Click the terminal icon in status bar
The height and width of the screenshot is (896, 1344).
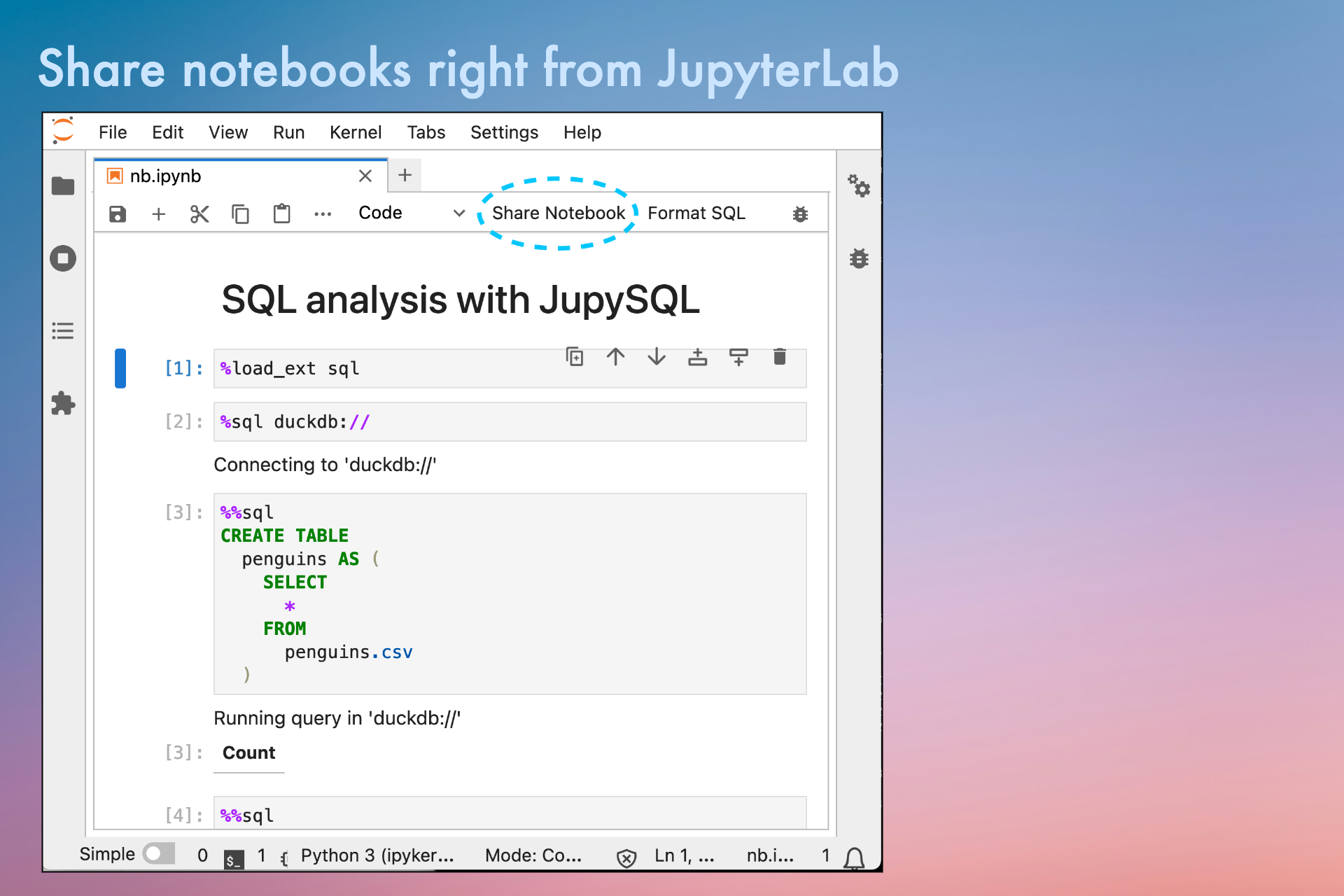tap(234, 859)
